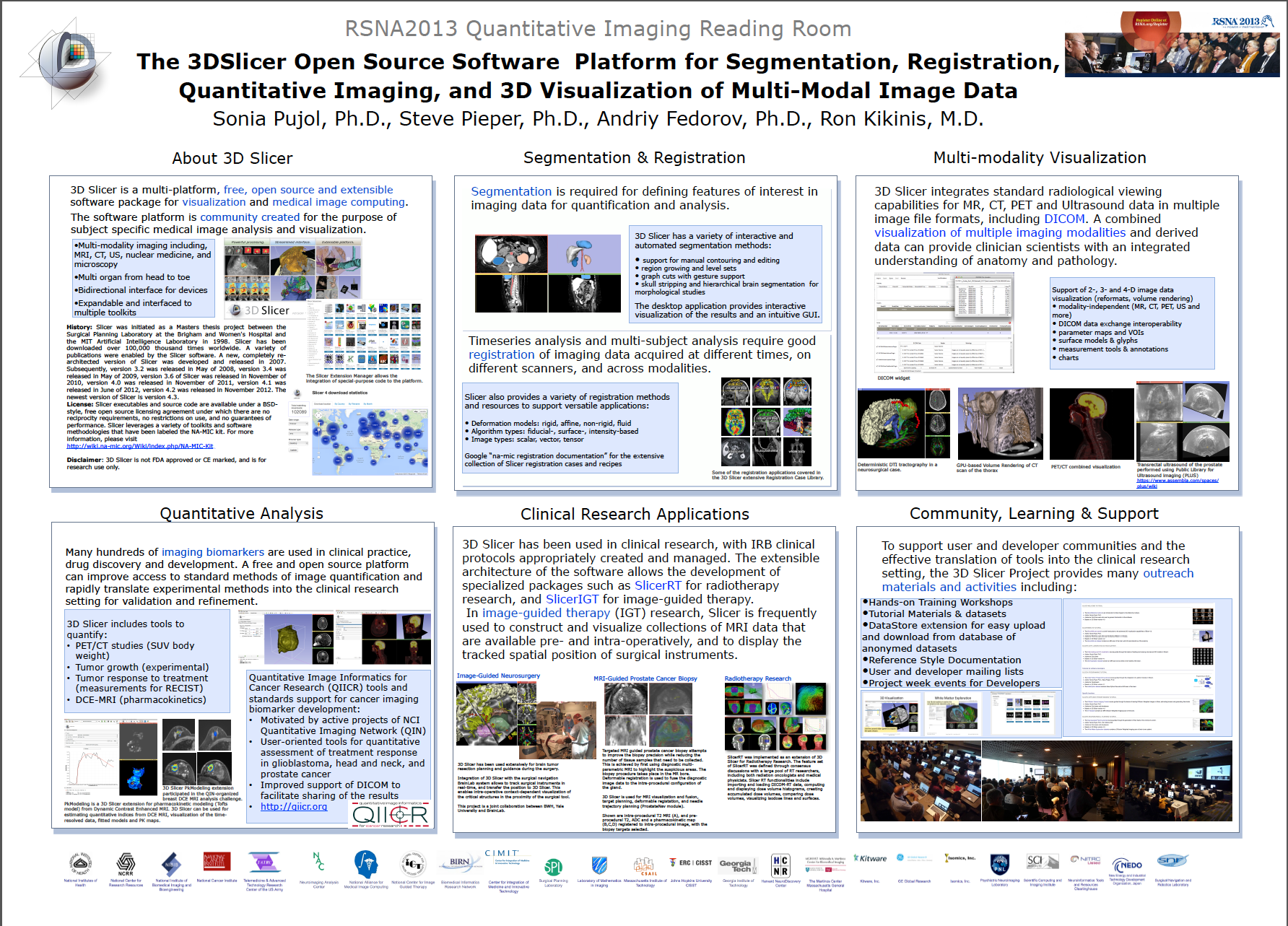Click the NEDO logo

[1127, 865]
